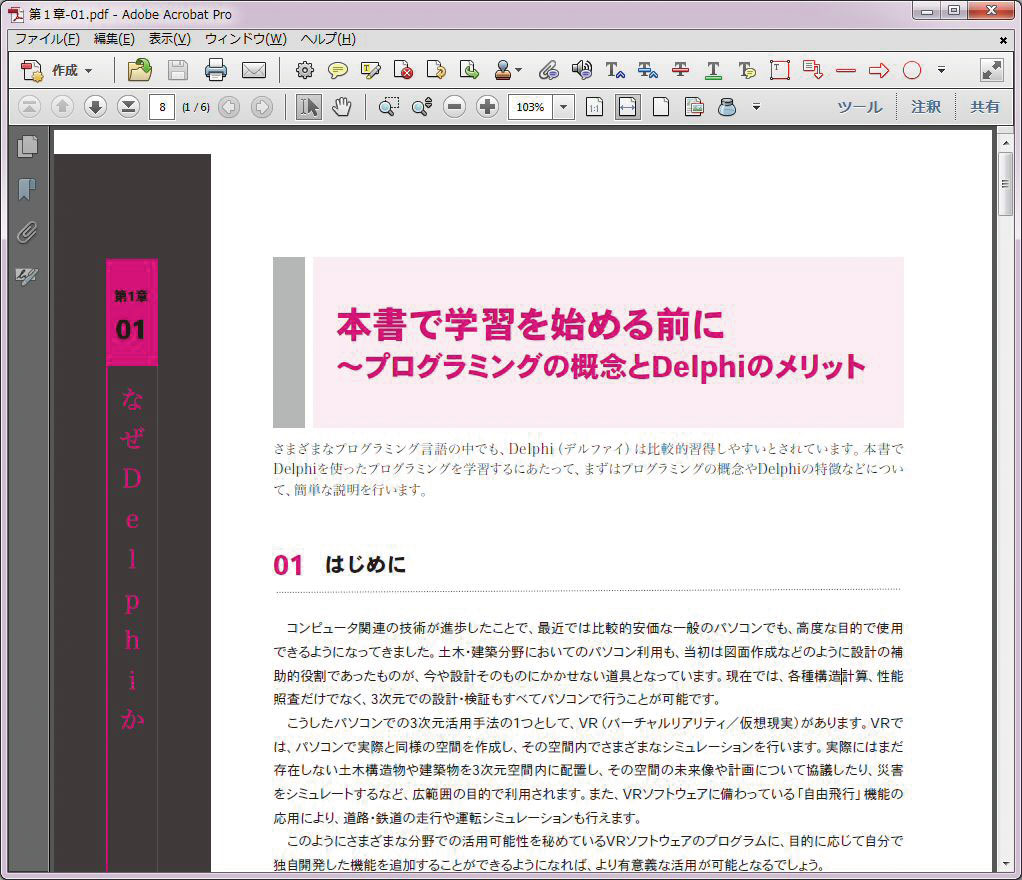
Task: Go to the first page
Action: pos(29,107)
